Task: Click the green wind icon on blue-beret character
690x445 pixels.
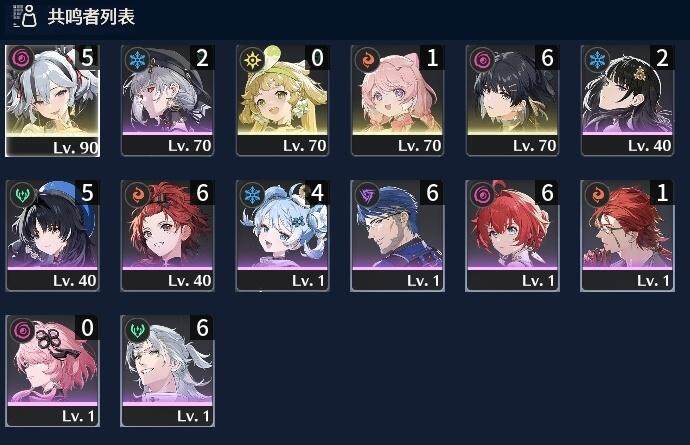Action: 22,194
